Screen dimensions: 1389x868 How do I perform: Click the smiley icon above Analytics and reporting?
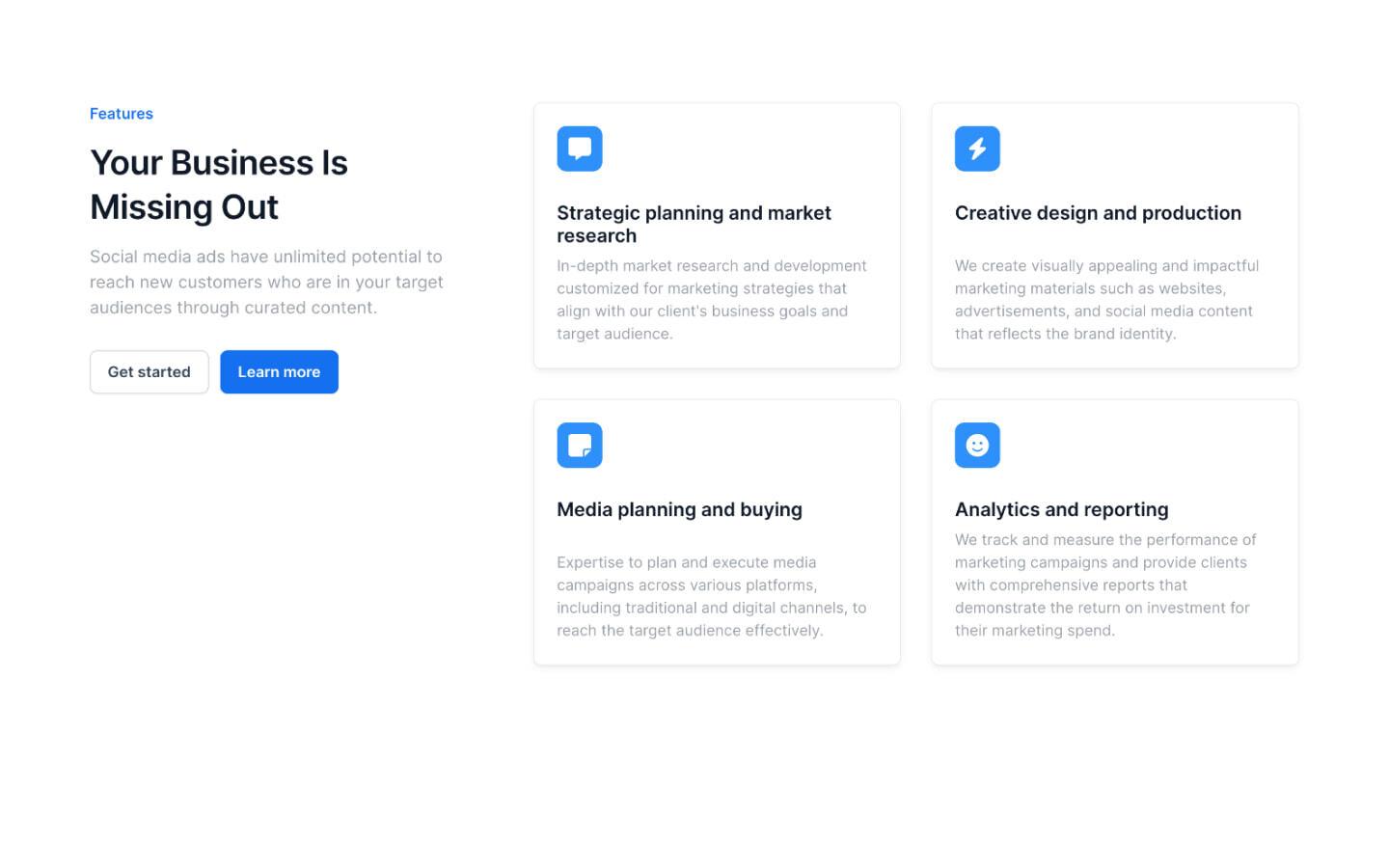[x=977, y=445]
